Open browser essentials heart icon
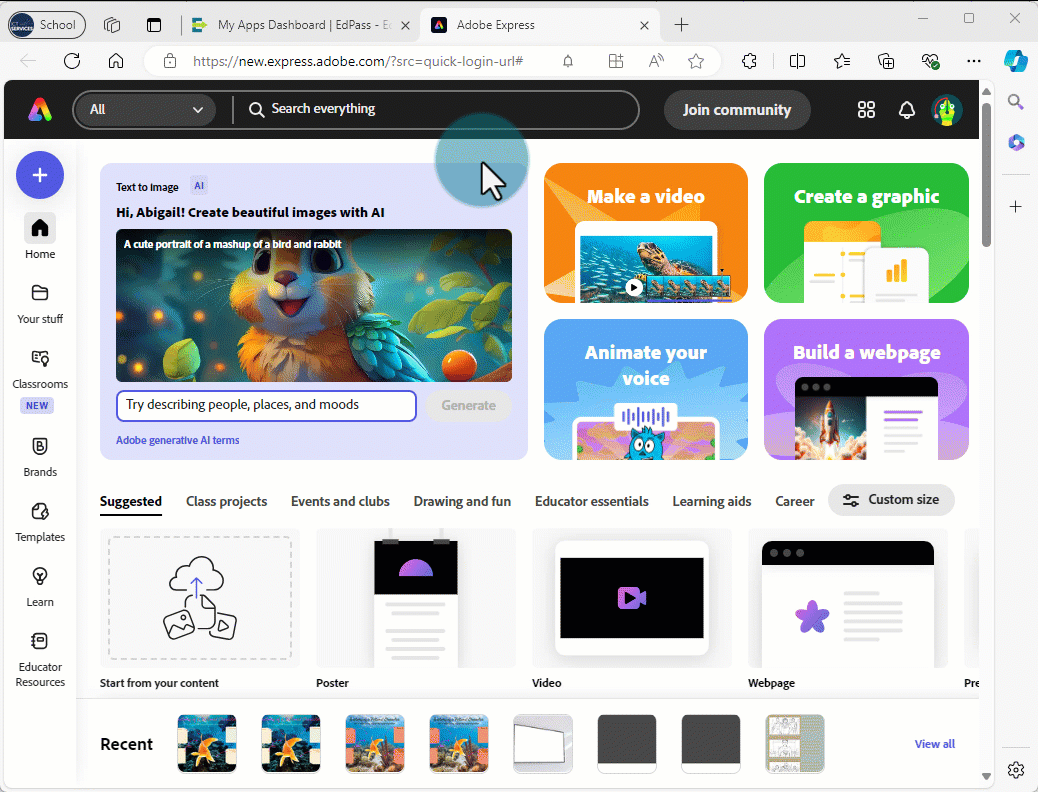The image size is (1038, 792). (x=930, y=61)
